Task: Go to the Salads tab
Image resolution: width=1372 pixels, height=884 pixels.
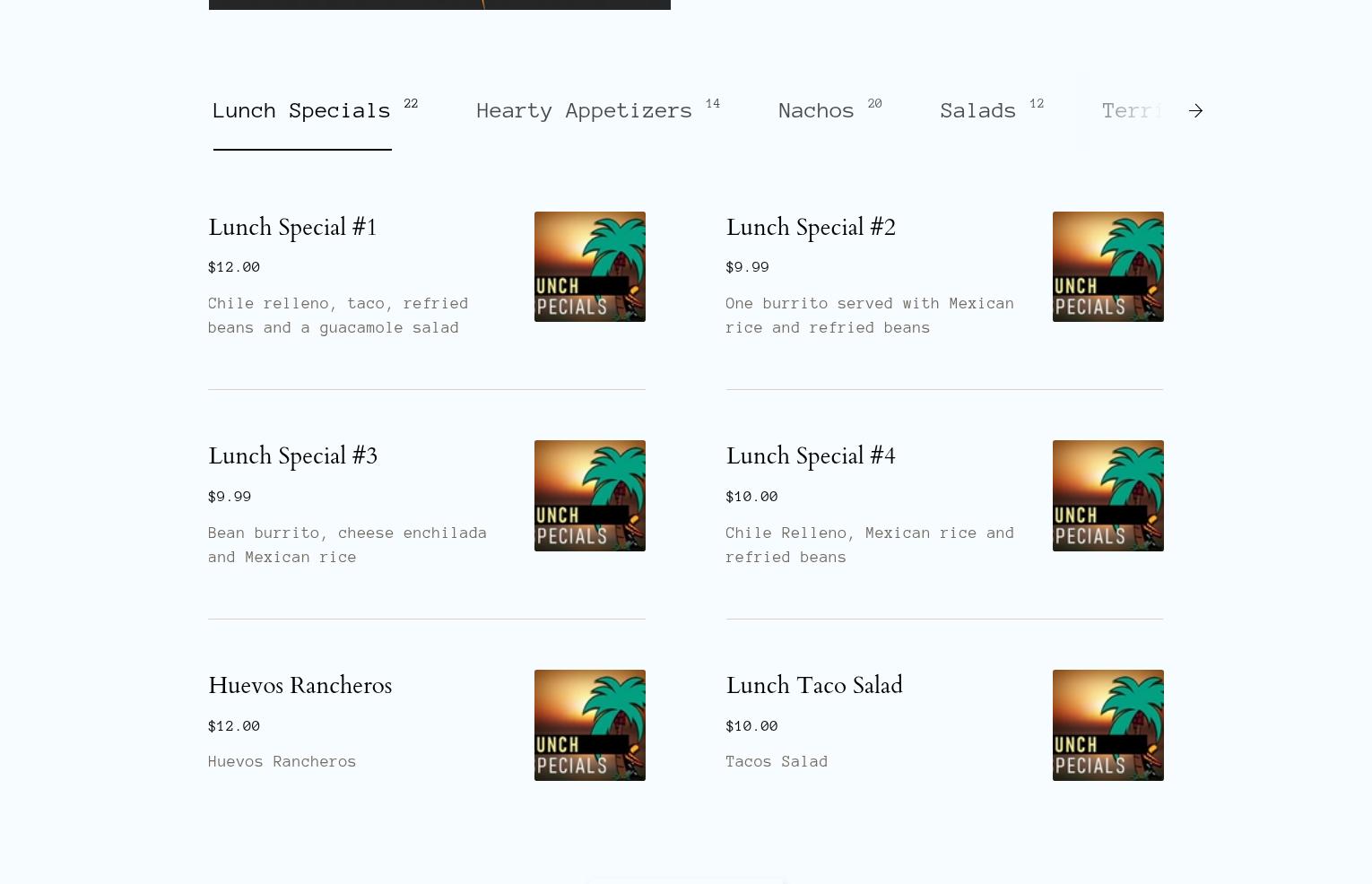Action: 978,111
